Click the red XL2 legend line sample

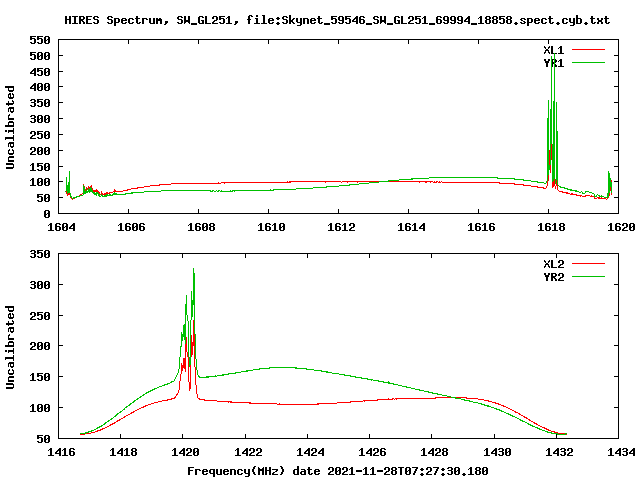pyautogui.click(x=588, y=264)
